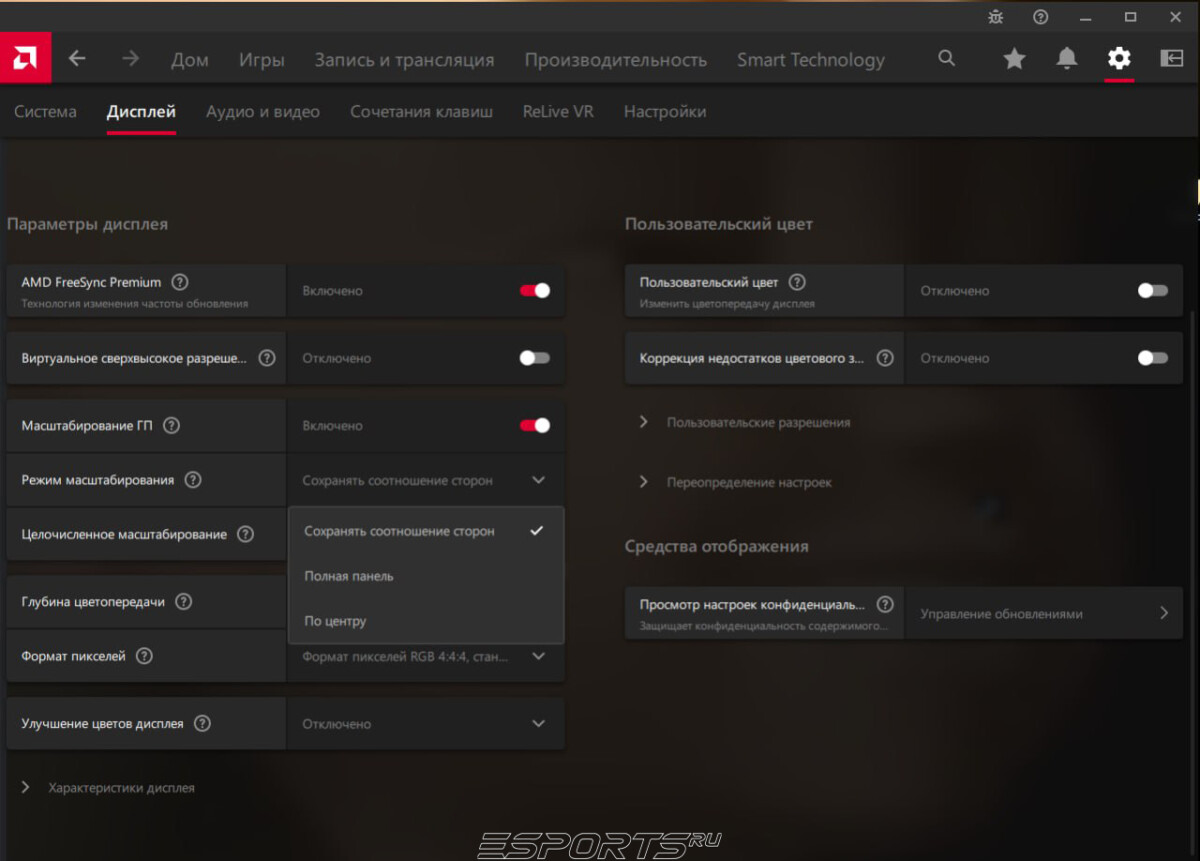The height and width of the screenshot is (861, 1200).
Task: Select По центру option
Action: coord(426,621)
